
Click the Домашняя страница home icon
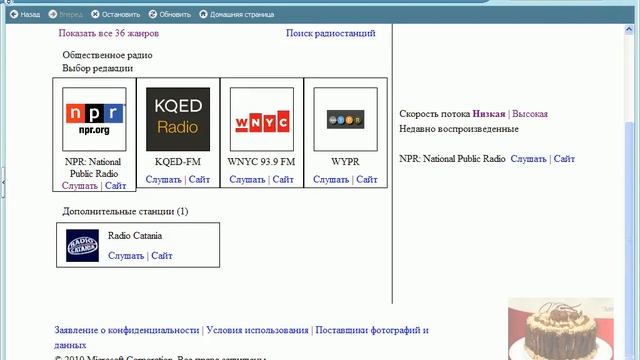click(203, 14)
